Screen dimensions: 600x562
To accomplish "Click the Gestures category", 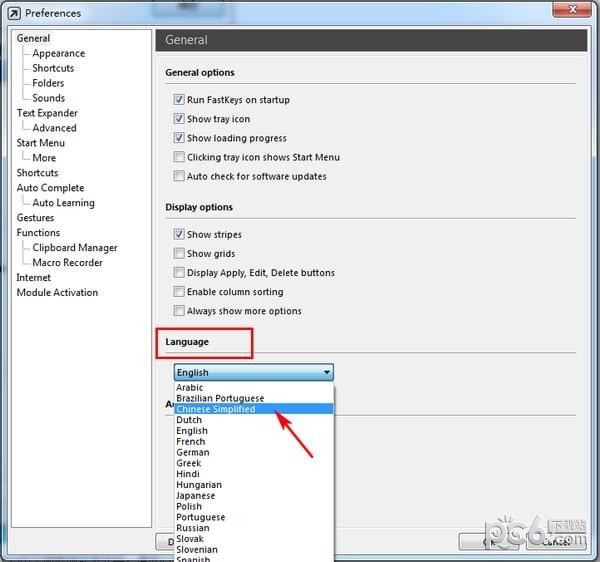I will [35, 217].
